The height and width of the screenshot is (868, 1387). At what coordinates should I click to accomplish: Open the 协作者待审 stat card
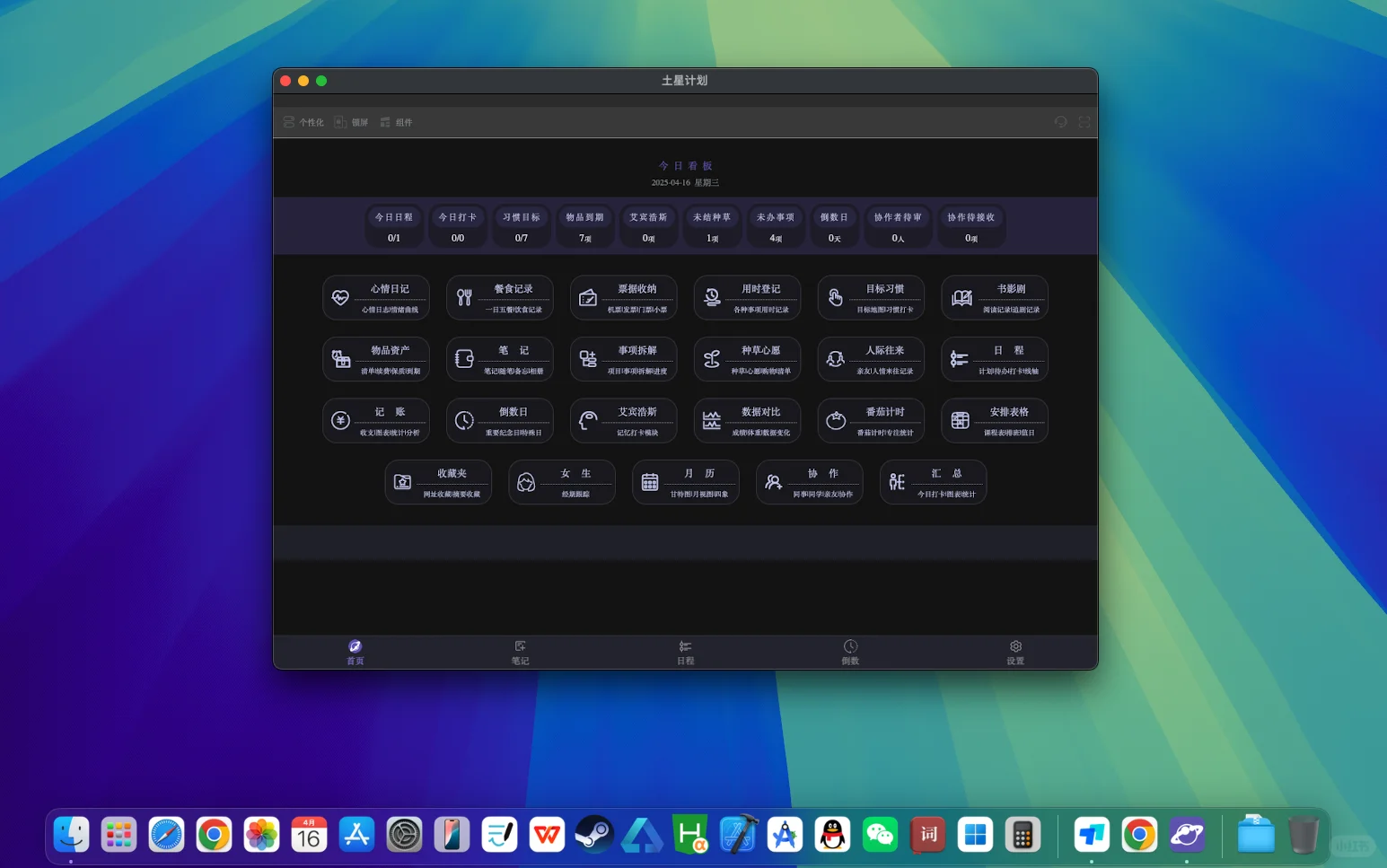(x=898, y=226)
